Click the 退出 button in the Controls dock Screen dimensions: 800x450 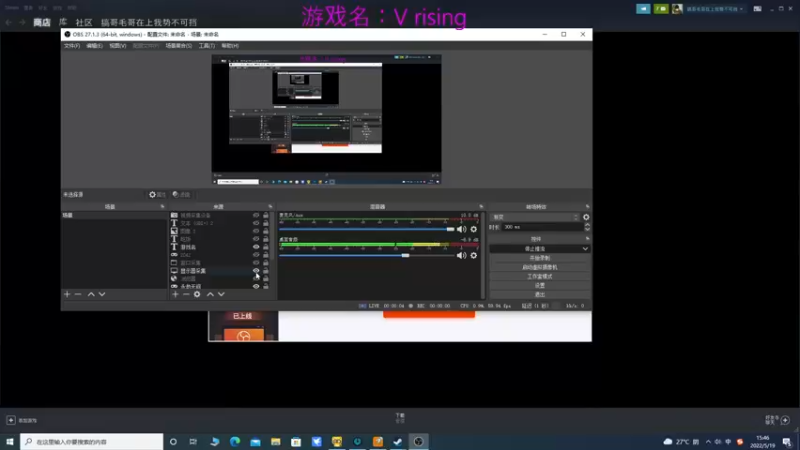click(540, 294)
